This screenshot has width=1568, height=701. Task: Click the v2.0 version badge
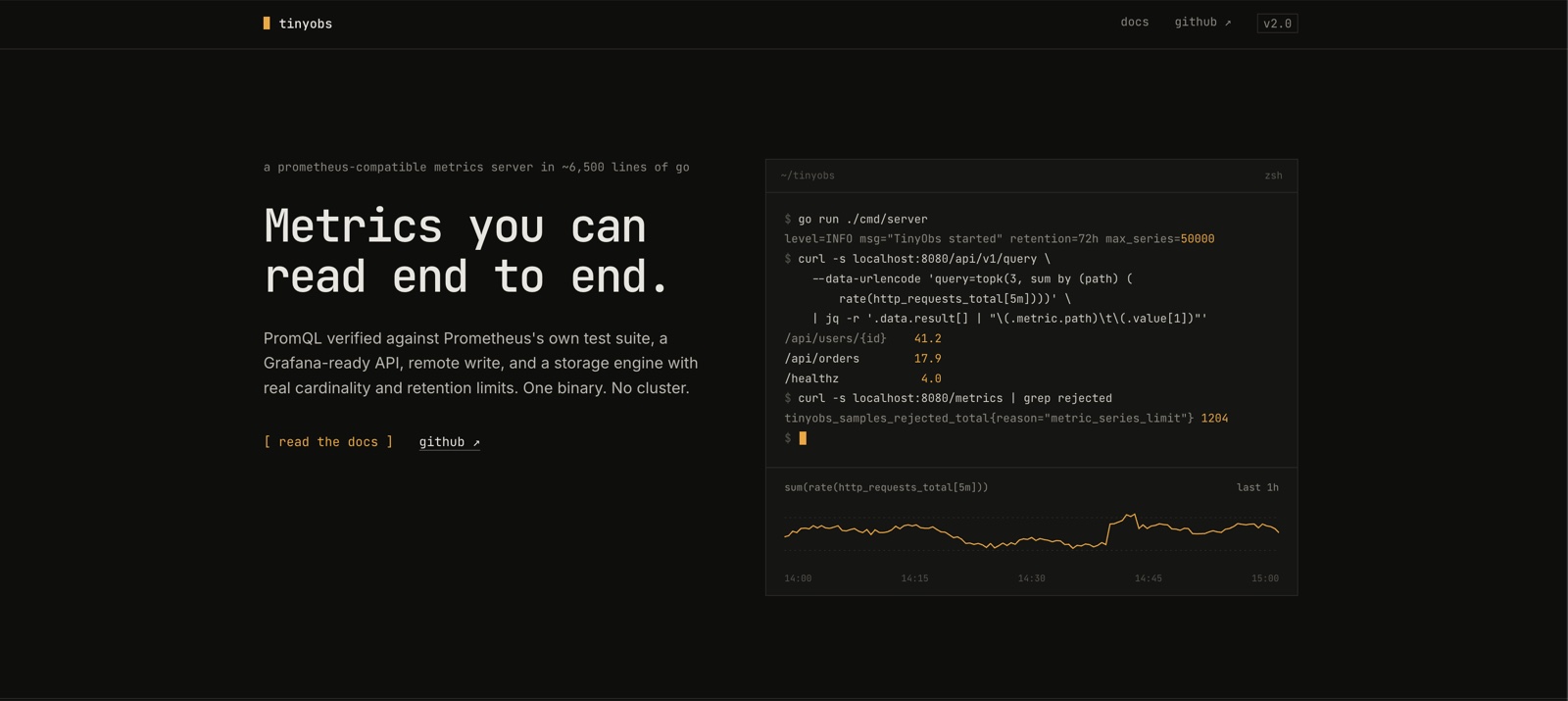(x=1277, y=24)
